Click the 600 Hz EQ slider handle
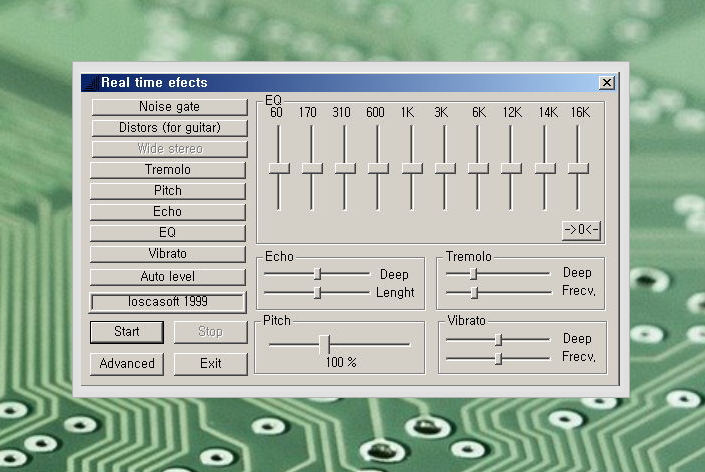This screenshot has width=705, height=472. click(378, 169)
